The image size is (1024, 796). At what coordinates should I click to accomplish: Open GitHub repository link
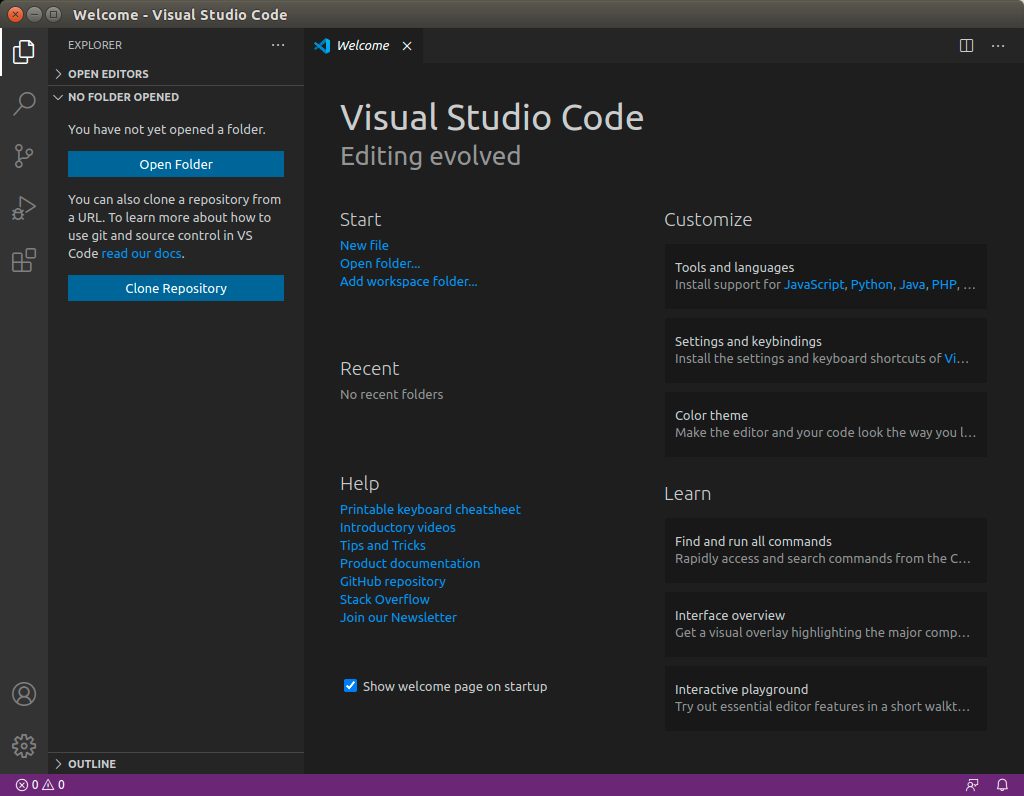392,581
